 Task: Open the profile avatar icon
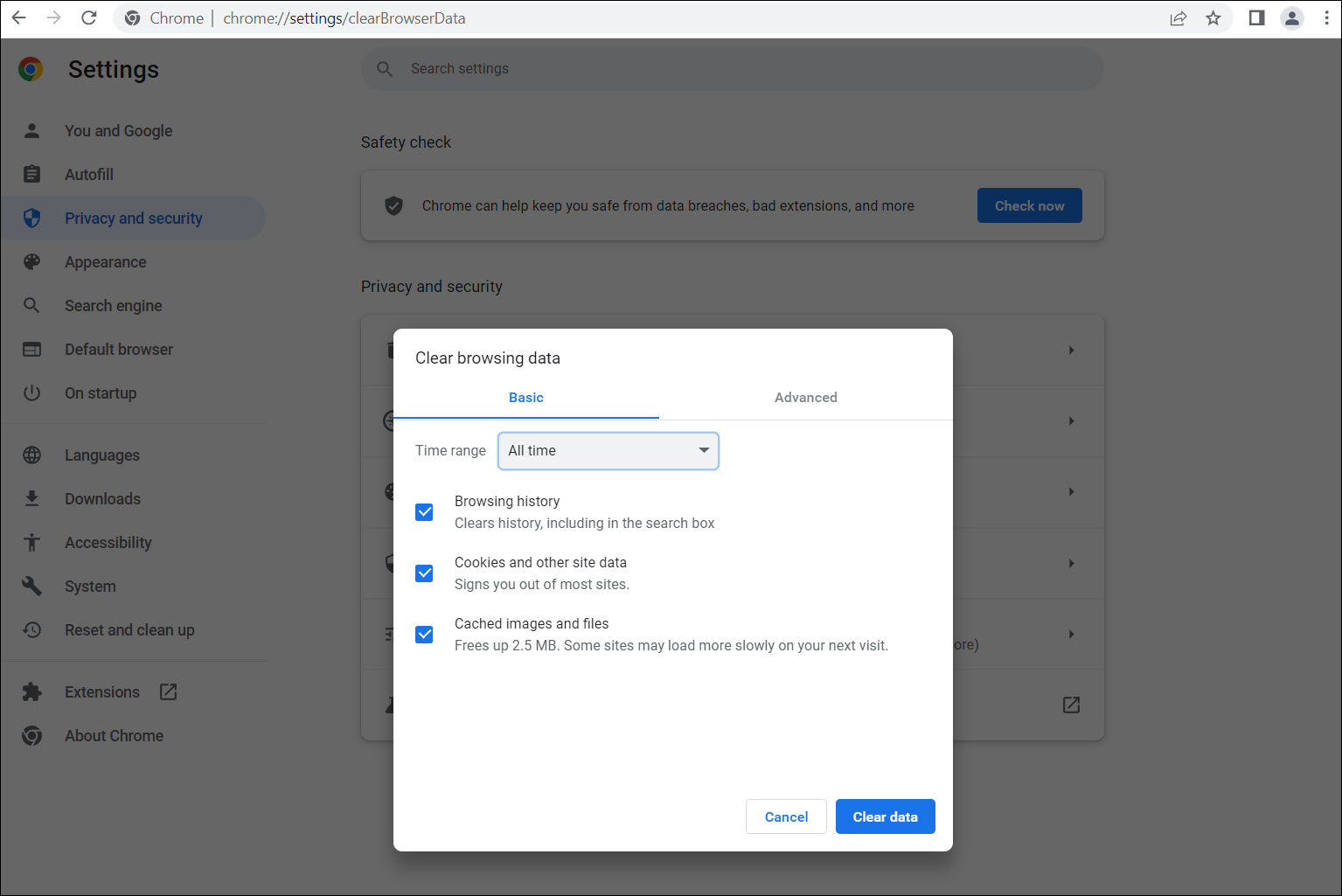tap(1291, 17)
